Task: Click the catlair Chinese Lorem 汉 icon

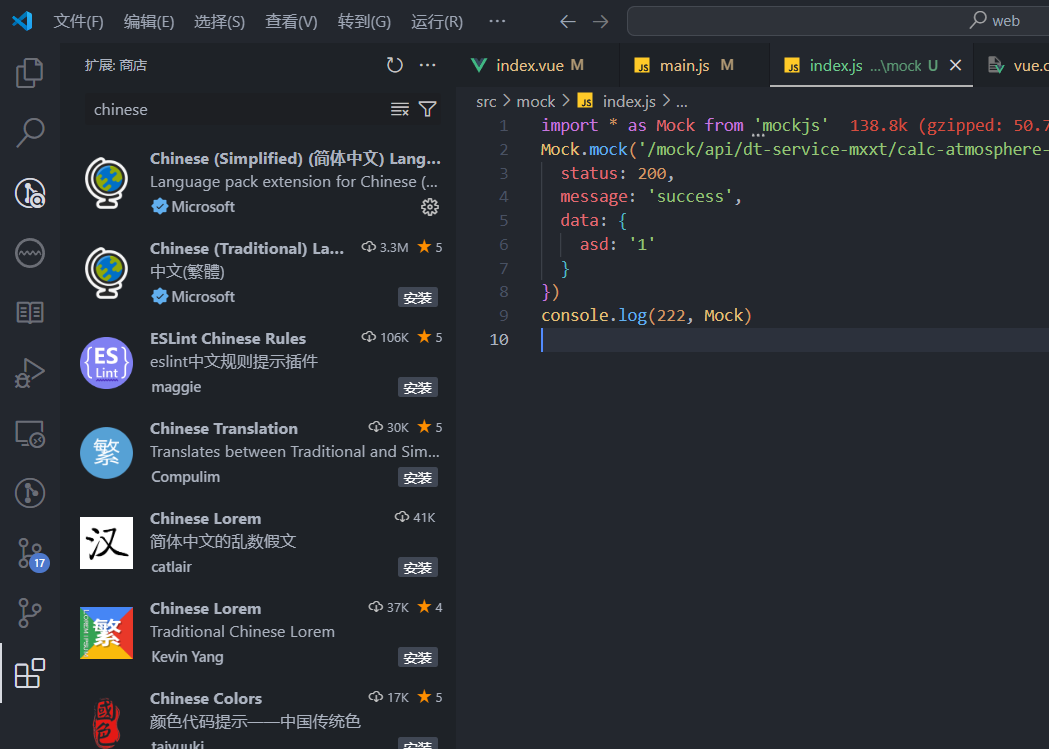Action: point(106,542)
